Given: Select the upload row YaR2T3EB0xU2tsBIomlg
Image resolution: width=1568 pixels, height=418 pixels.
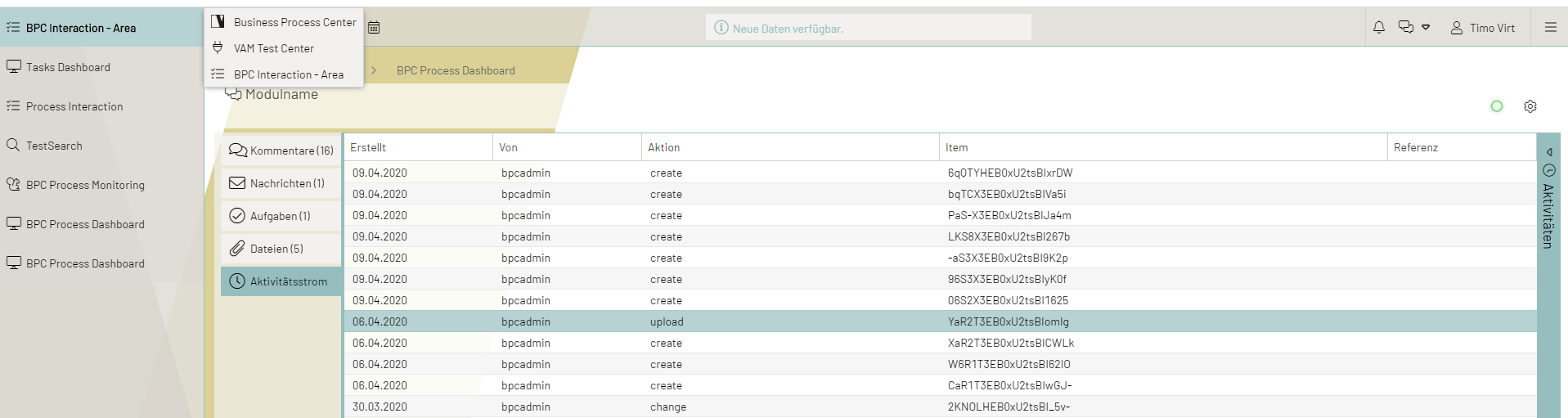Looking at the screenshot, I should point(1008,321).
